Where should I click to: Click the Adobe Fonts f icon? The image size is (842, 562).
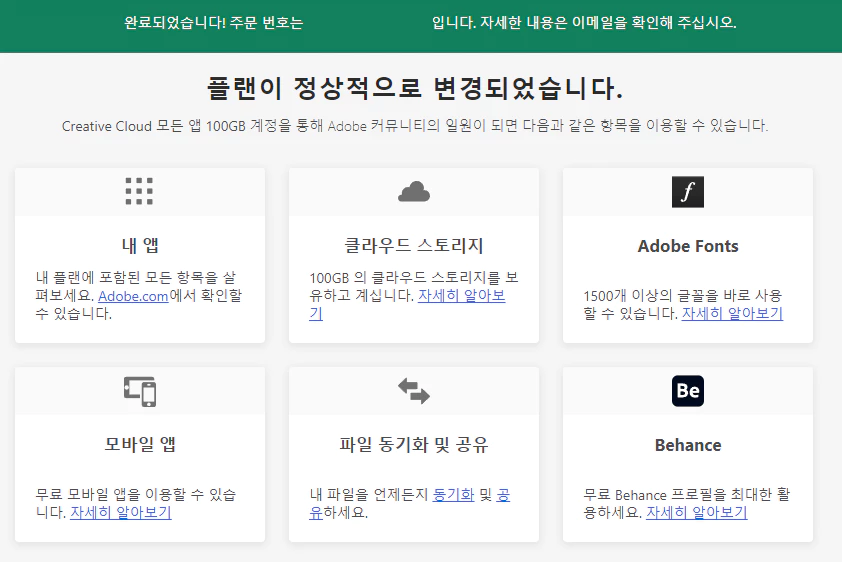688,192
